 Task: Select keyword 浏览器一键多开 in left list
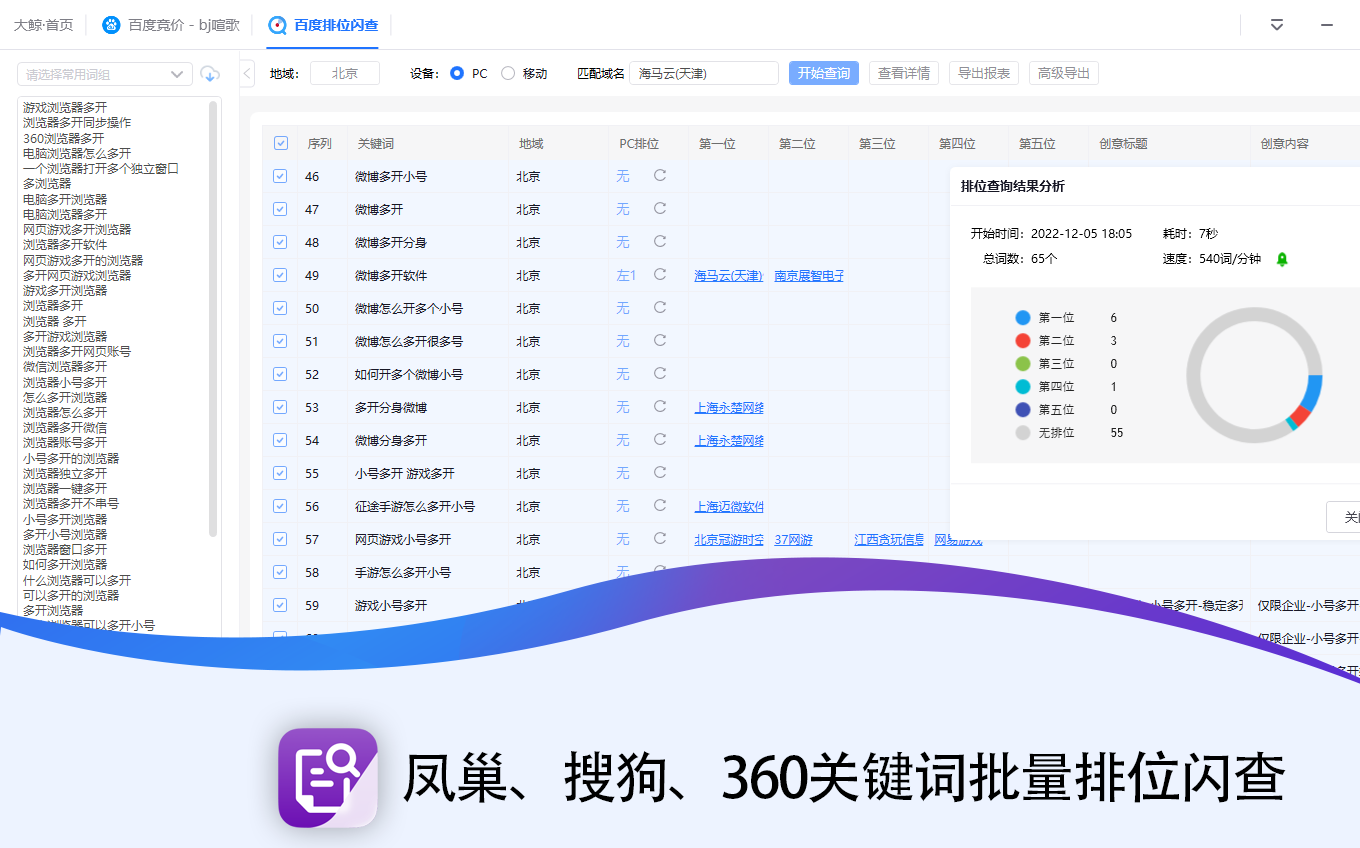click(x=65, y=488)
